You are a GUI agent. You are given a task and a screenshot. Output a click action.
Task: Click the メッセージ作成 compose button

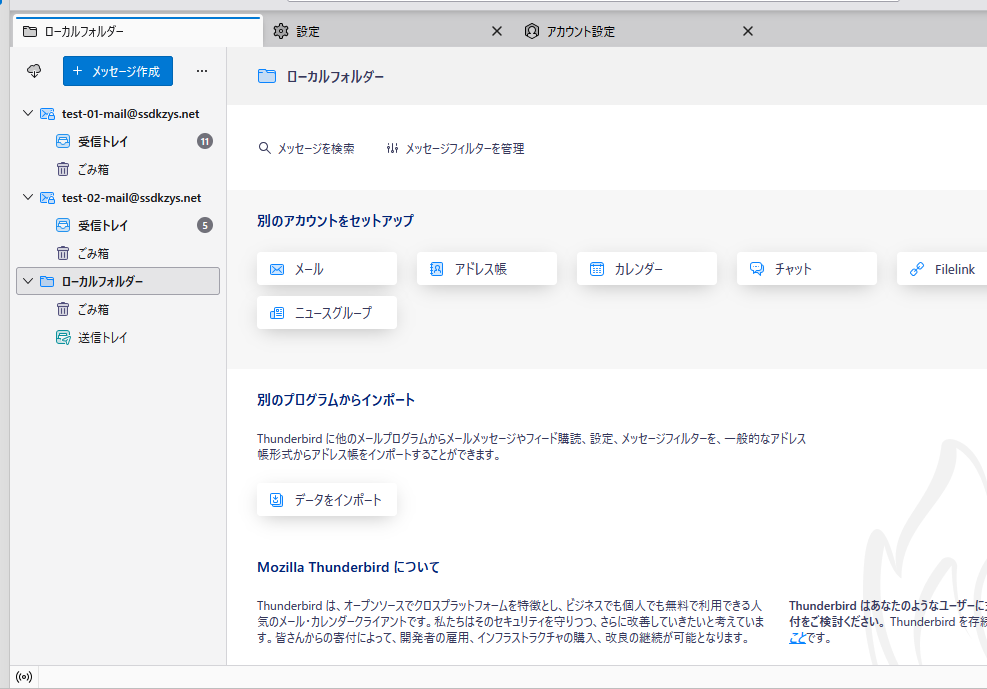117,71
